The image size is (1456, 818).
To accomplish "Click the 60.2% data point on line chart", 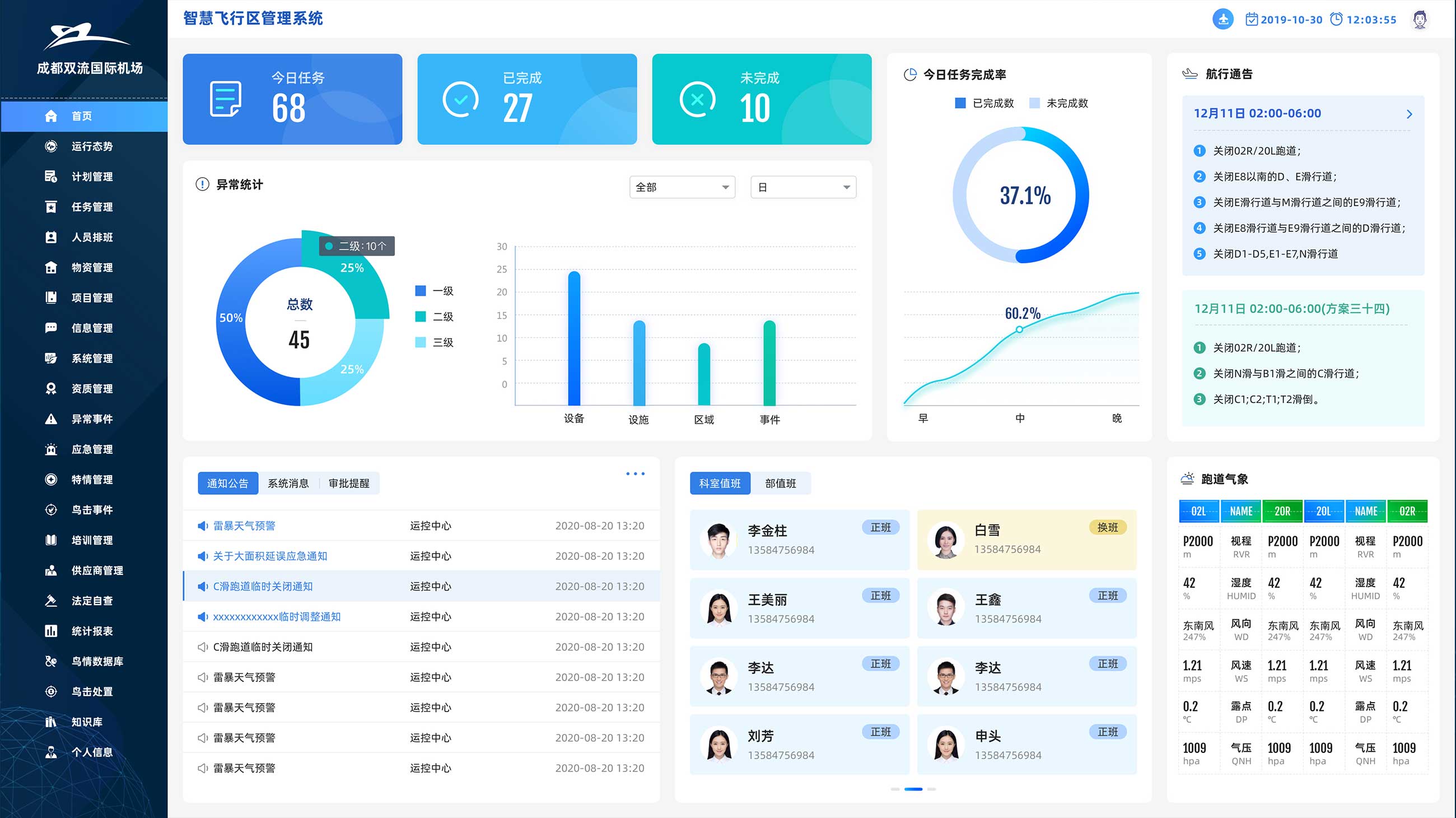I will point(1019,329).
